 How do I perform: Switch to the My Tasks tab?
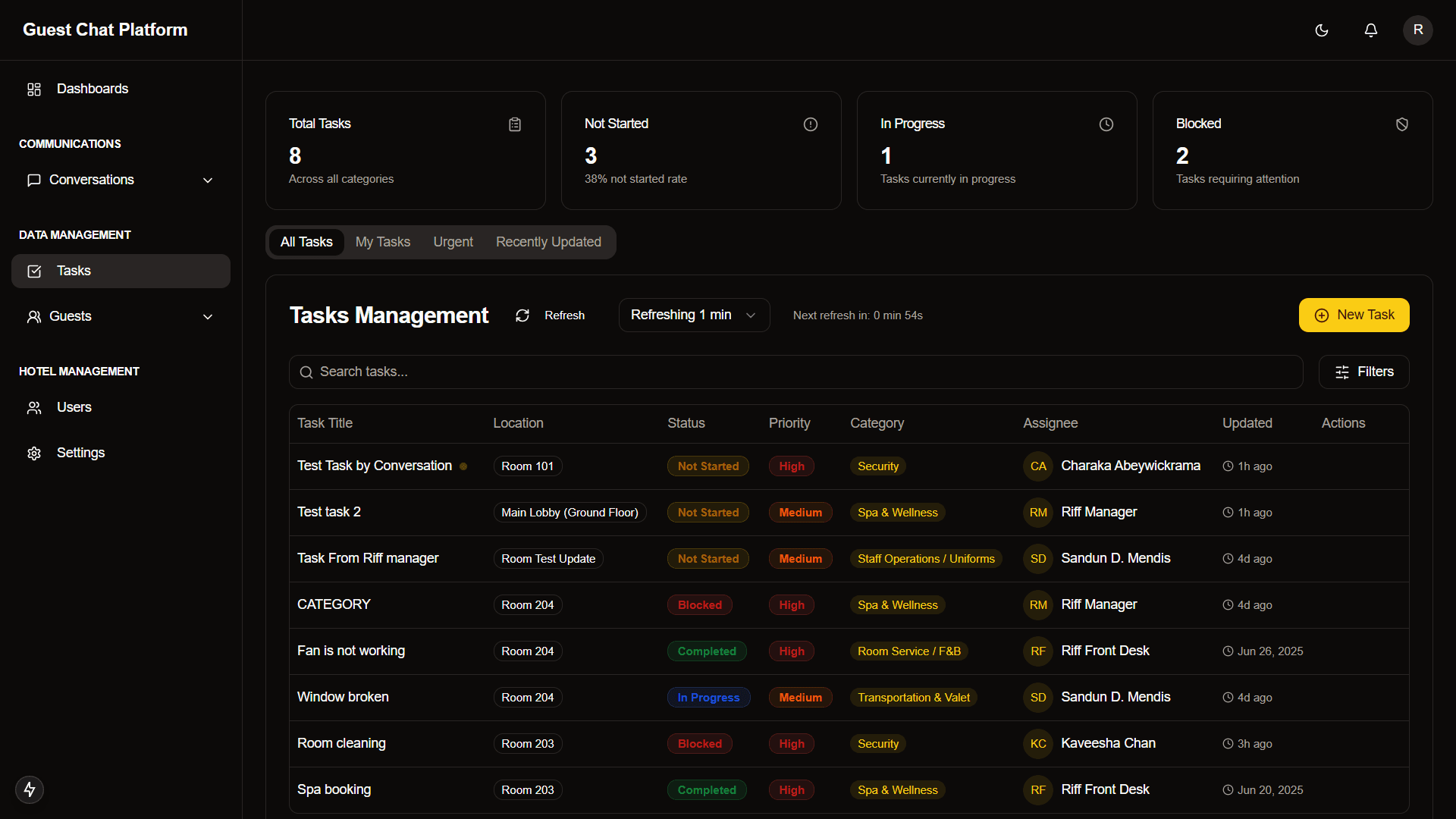click(x=383, y=242)
